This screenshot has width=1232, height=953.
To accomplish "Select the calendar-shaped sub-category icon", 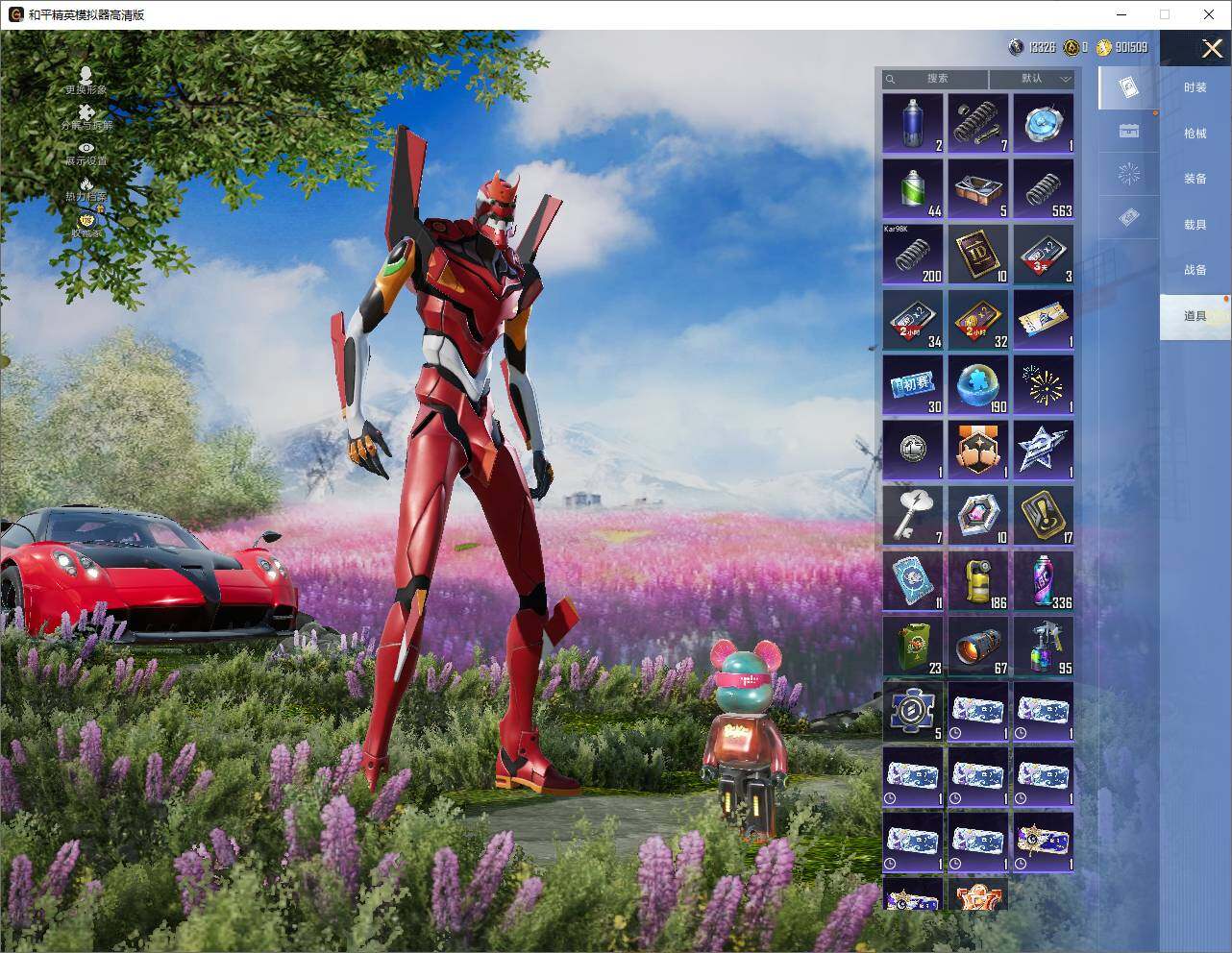I will 1129,132.
